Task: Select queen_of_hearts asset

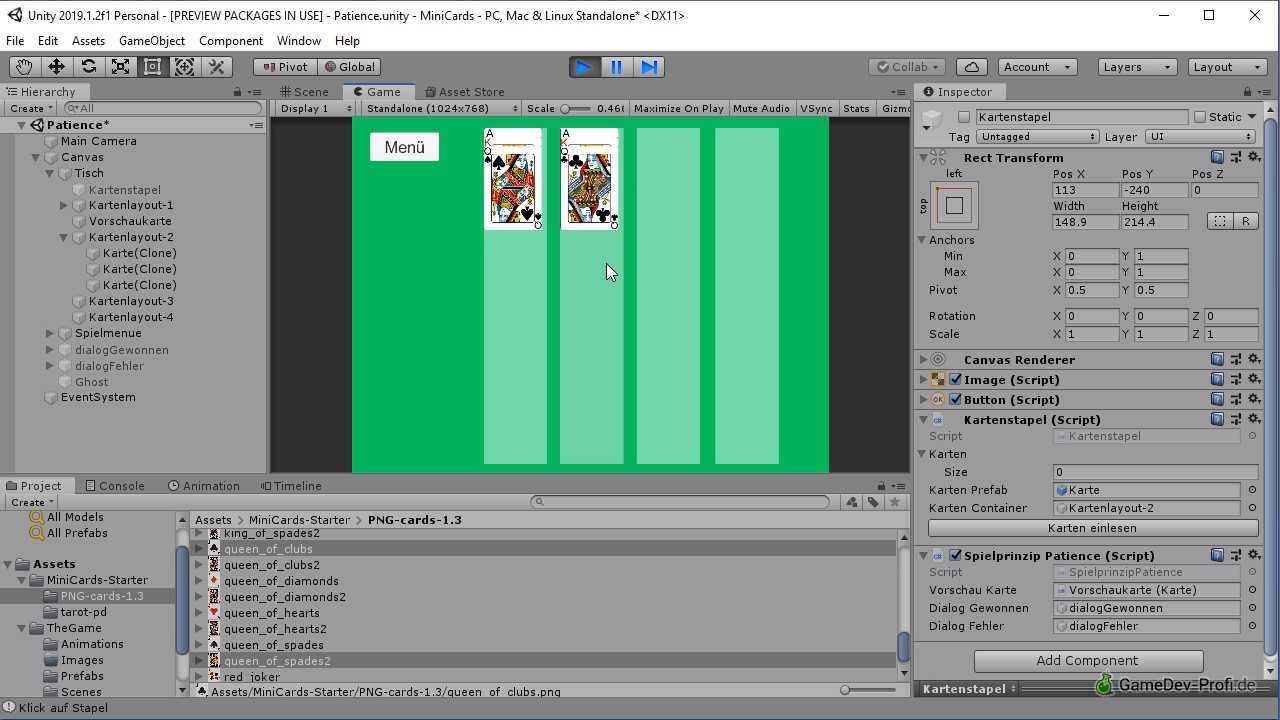Action: [272, 613]
